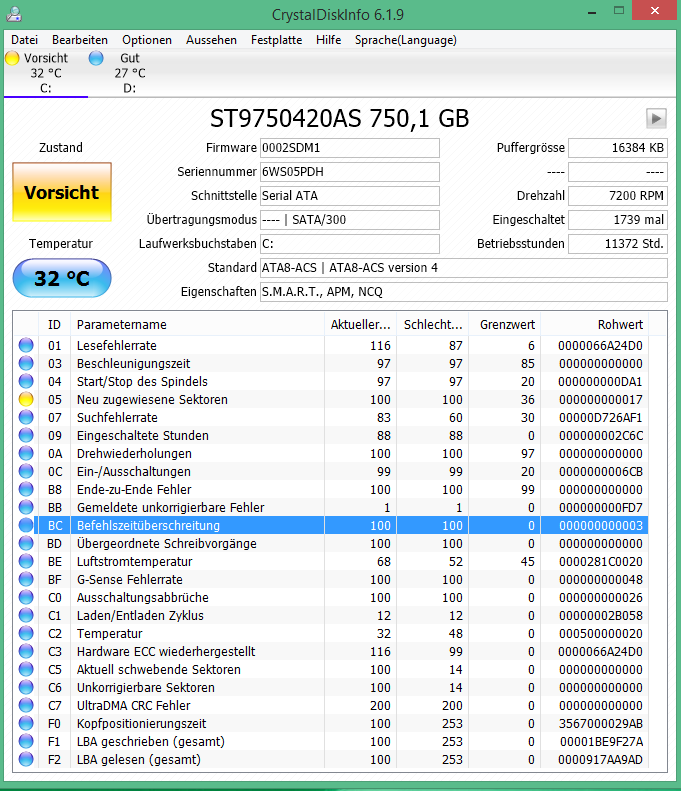
Task: Click the Parametername column header
Action: [x=197, y=324]
